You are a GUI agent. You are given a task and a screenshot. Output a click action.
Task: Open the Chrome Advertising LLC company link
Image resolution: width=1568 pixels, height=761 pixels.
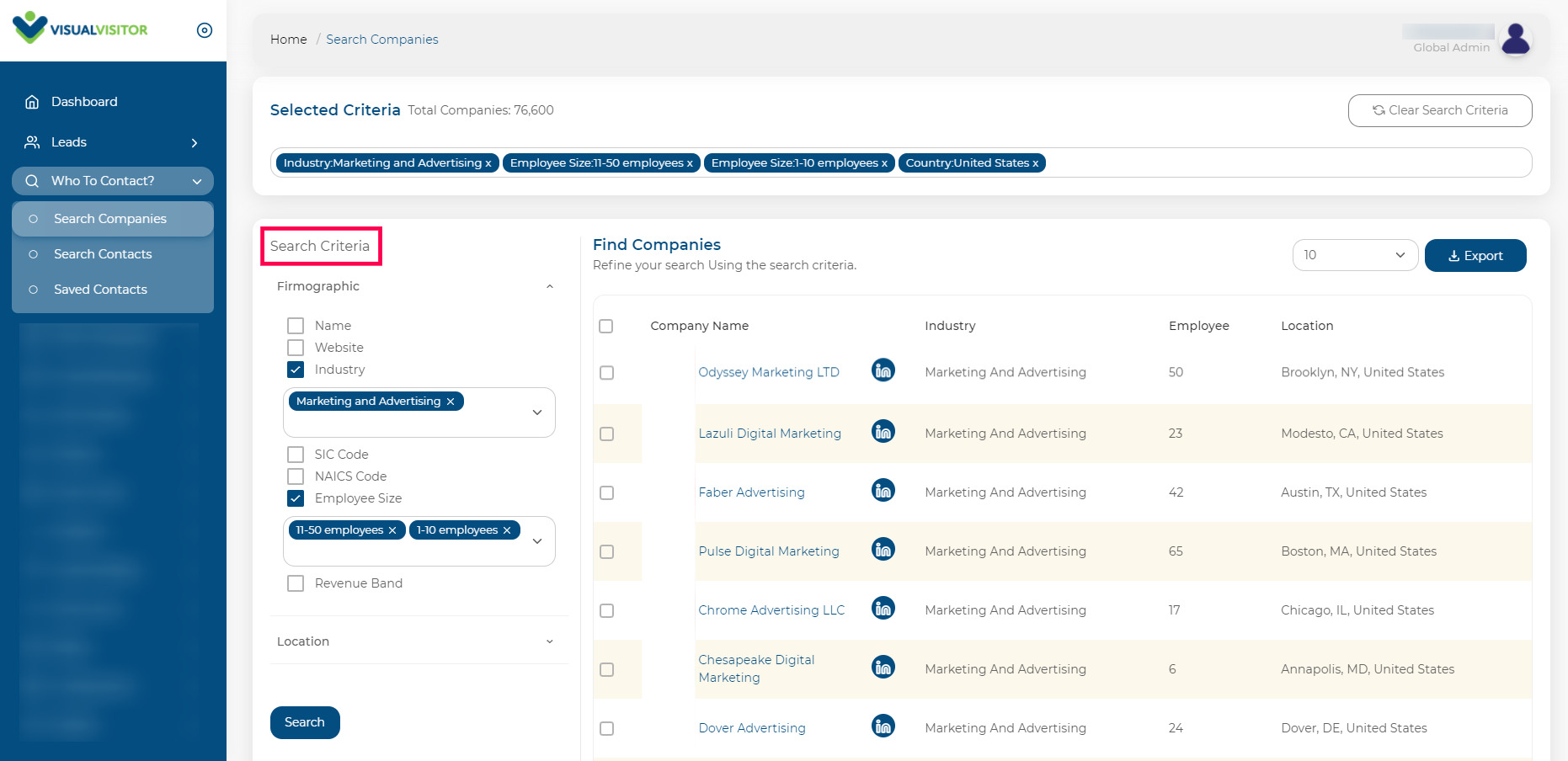[x=771, y=610]
